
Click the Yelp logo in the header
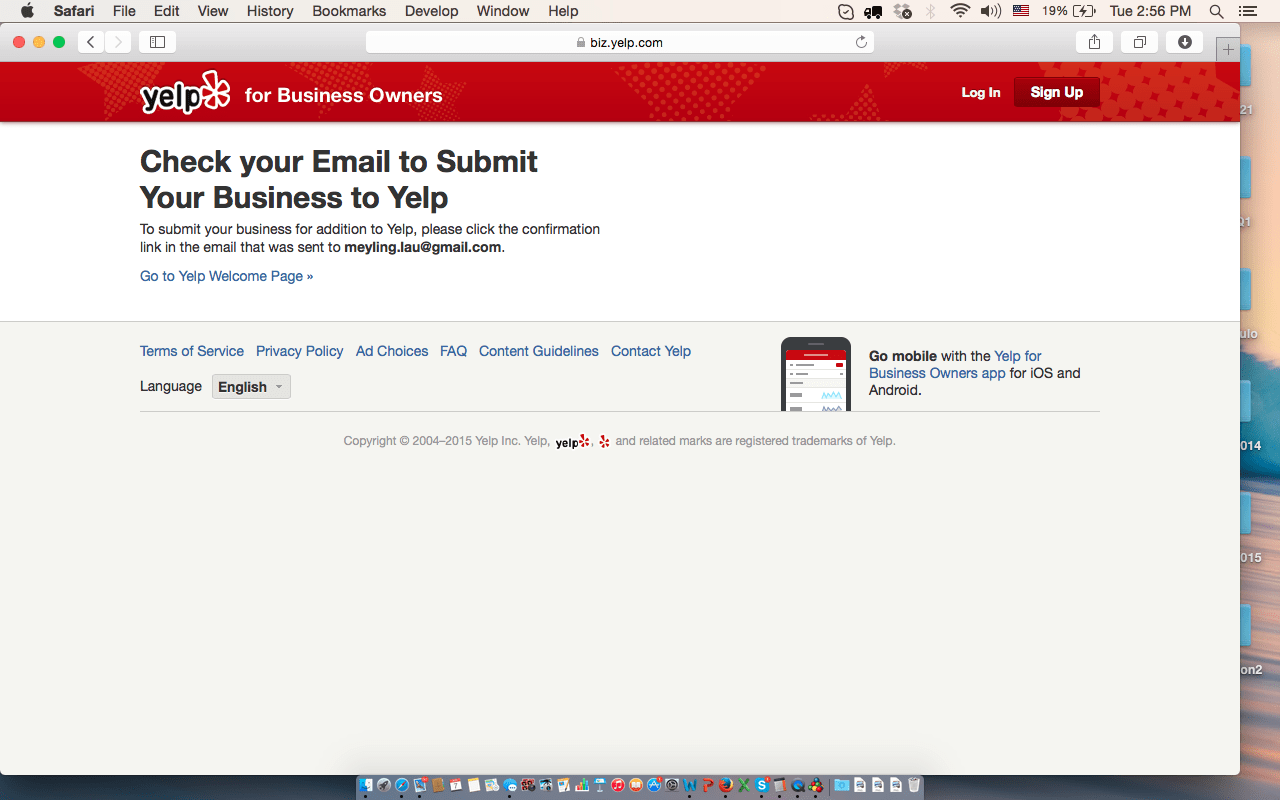[x=185, y=92]
